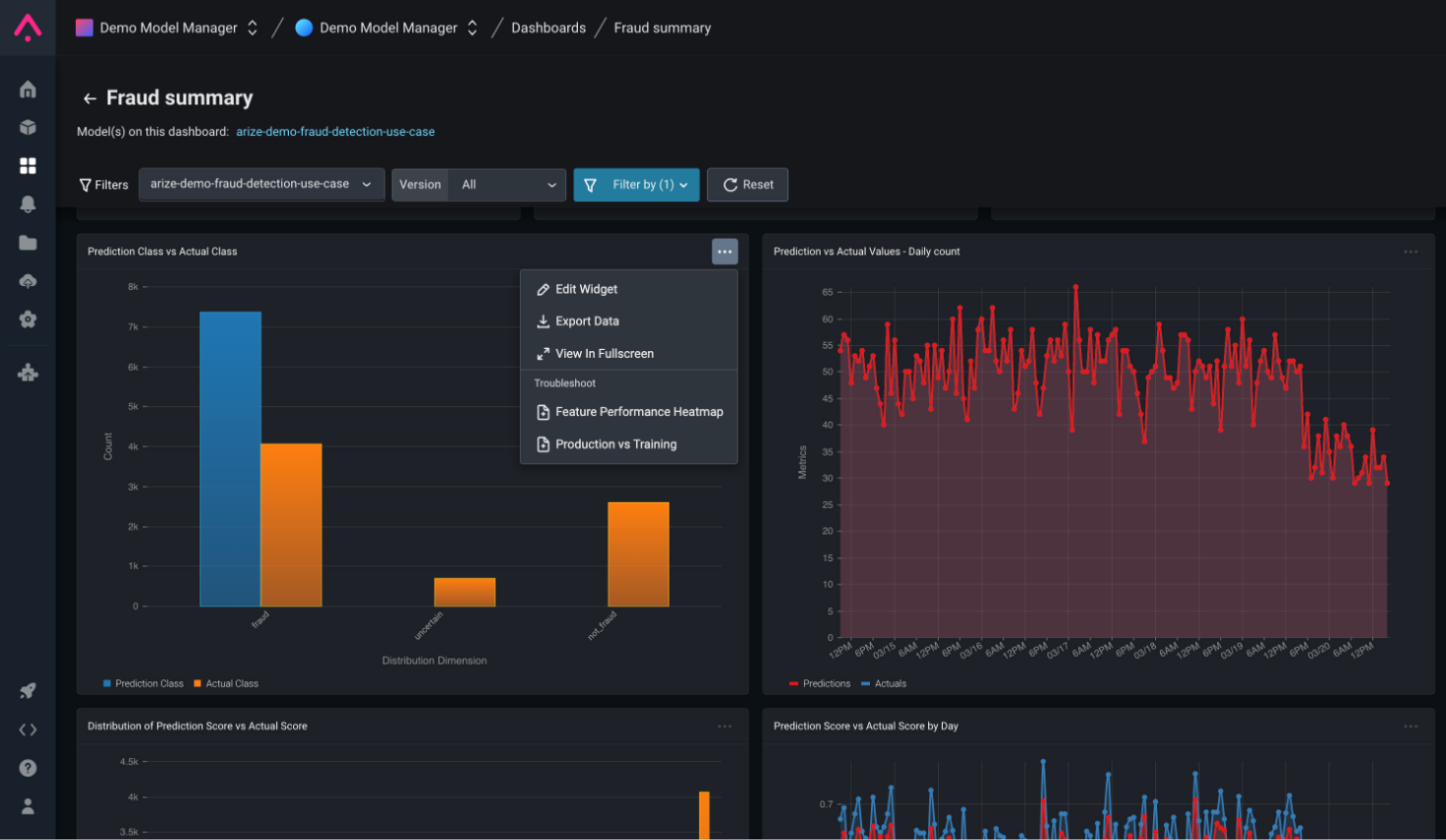This screenshot has width=1446, height=840.
Task: Open the settings gear sidebar icon
Action: tap(28, 319)
